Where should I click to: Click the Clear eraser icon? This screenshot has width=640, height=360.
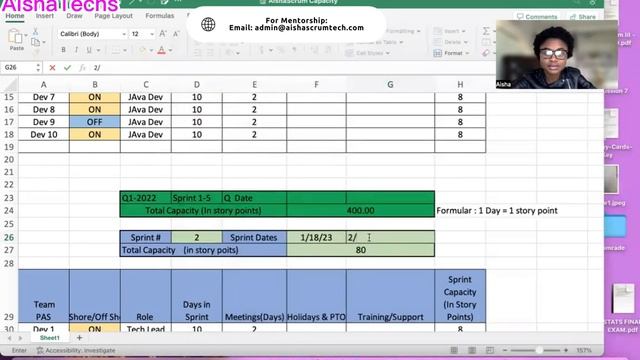[486, 53]
